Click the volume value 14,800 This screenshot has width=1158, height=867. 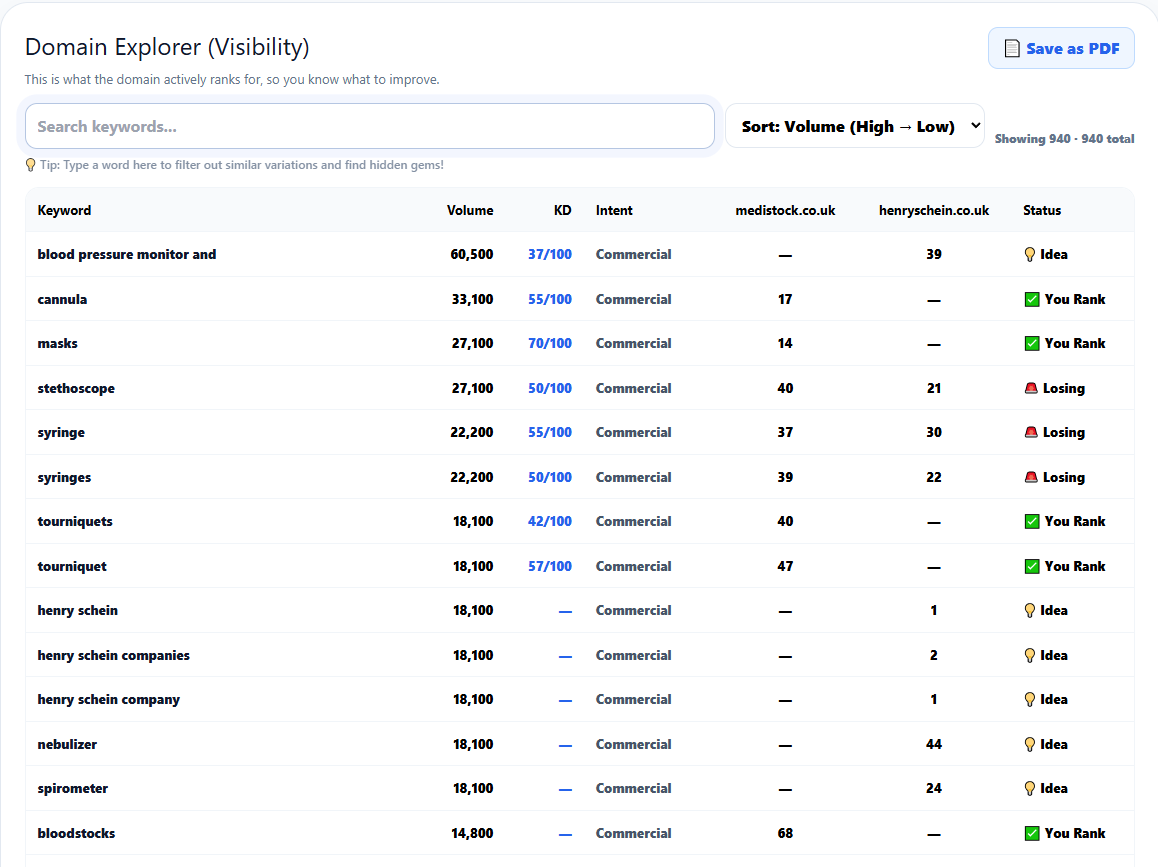pyautogui.click(x=473, y=833)
